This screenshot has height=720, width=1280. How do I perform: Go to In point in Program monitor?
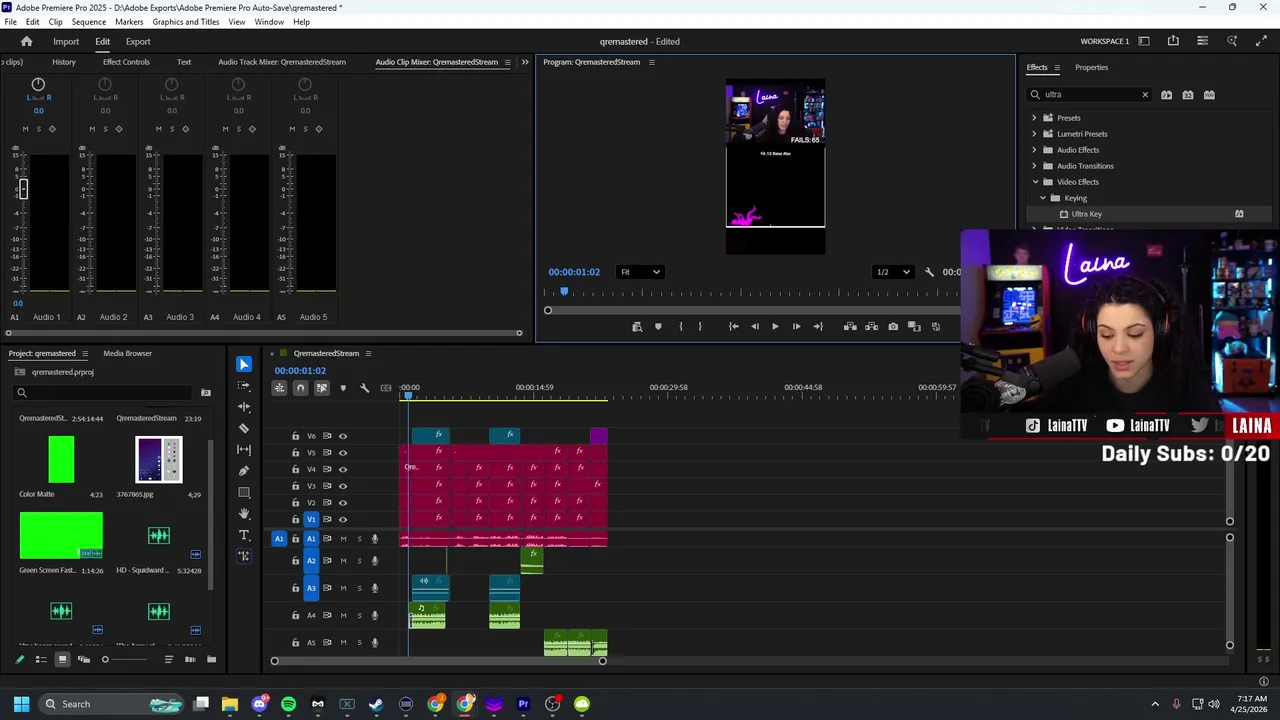tap(733, 327)
